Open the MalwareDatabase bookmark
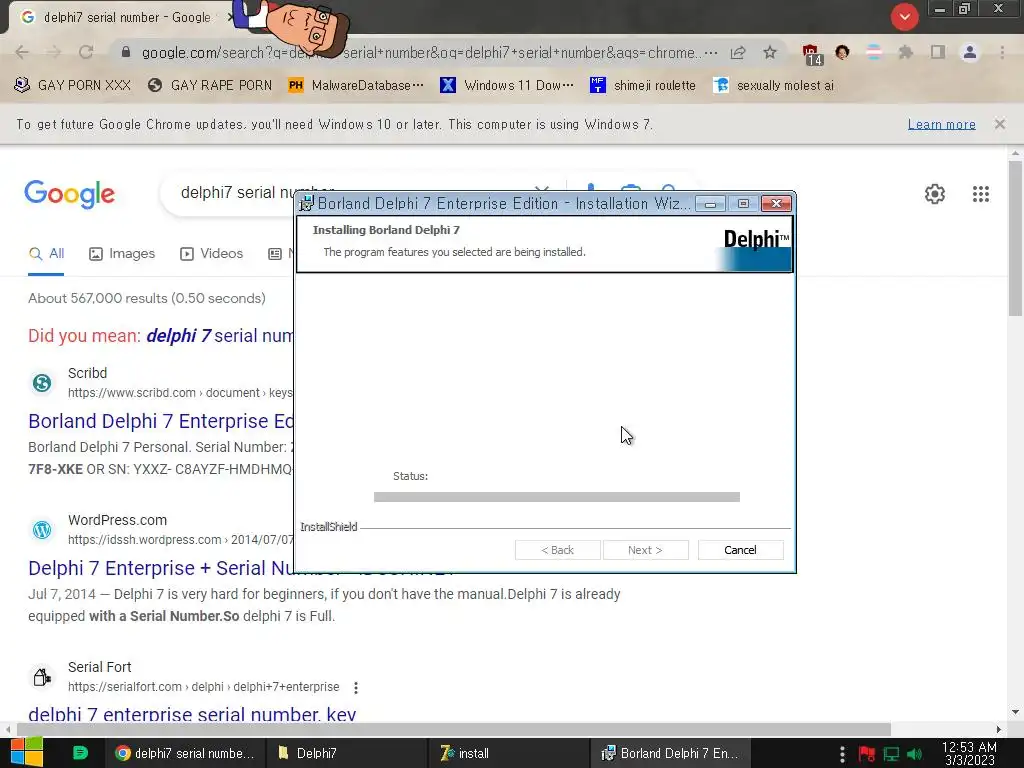This screenshot has width=1024, height=768. point(356,85)
